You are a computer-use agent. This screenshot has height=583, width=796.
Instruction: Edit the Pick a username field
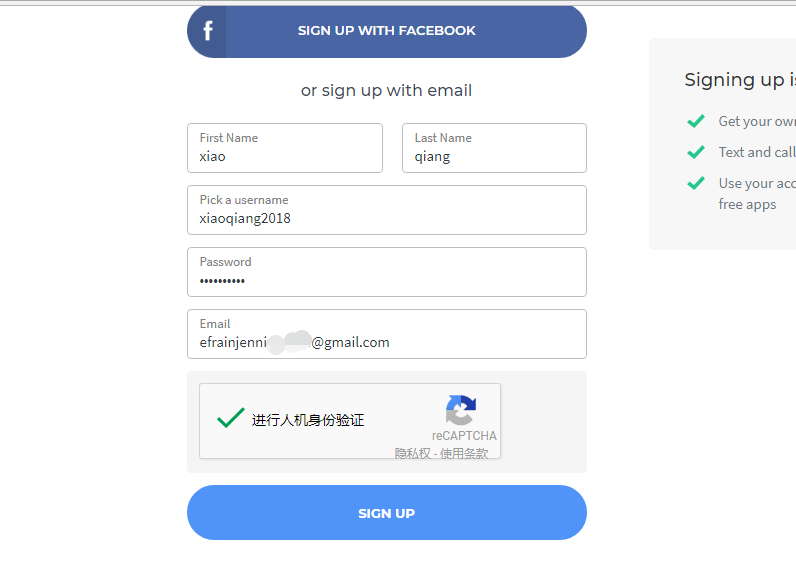(387, 210)
